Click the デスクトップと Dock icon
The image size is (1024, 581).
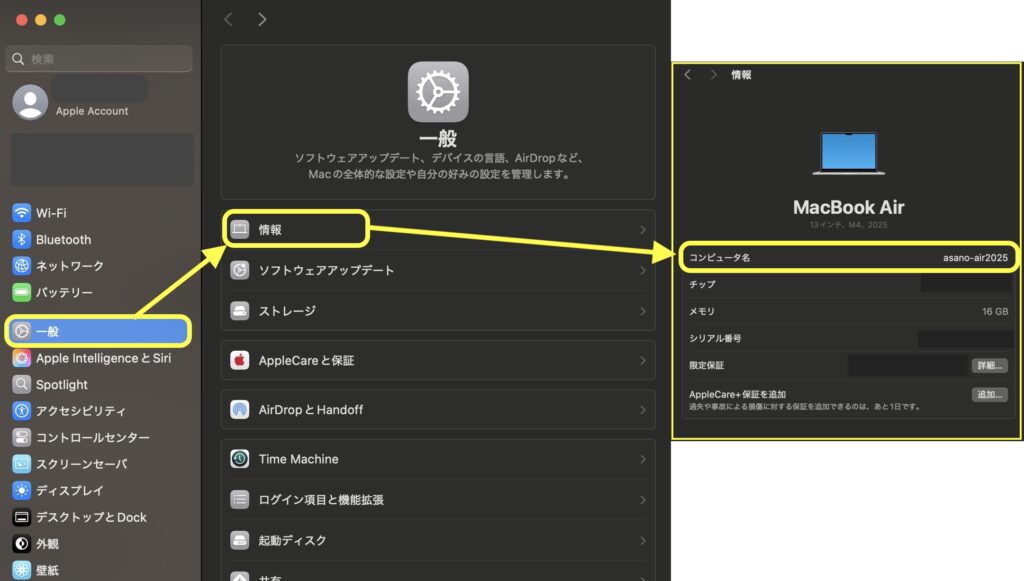point(22,517)
